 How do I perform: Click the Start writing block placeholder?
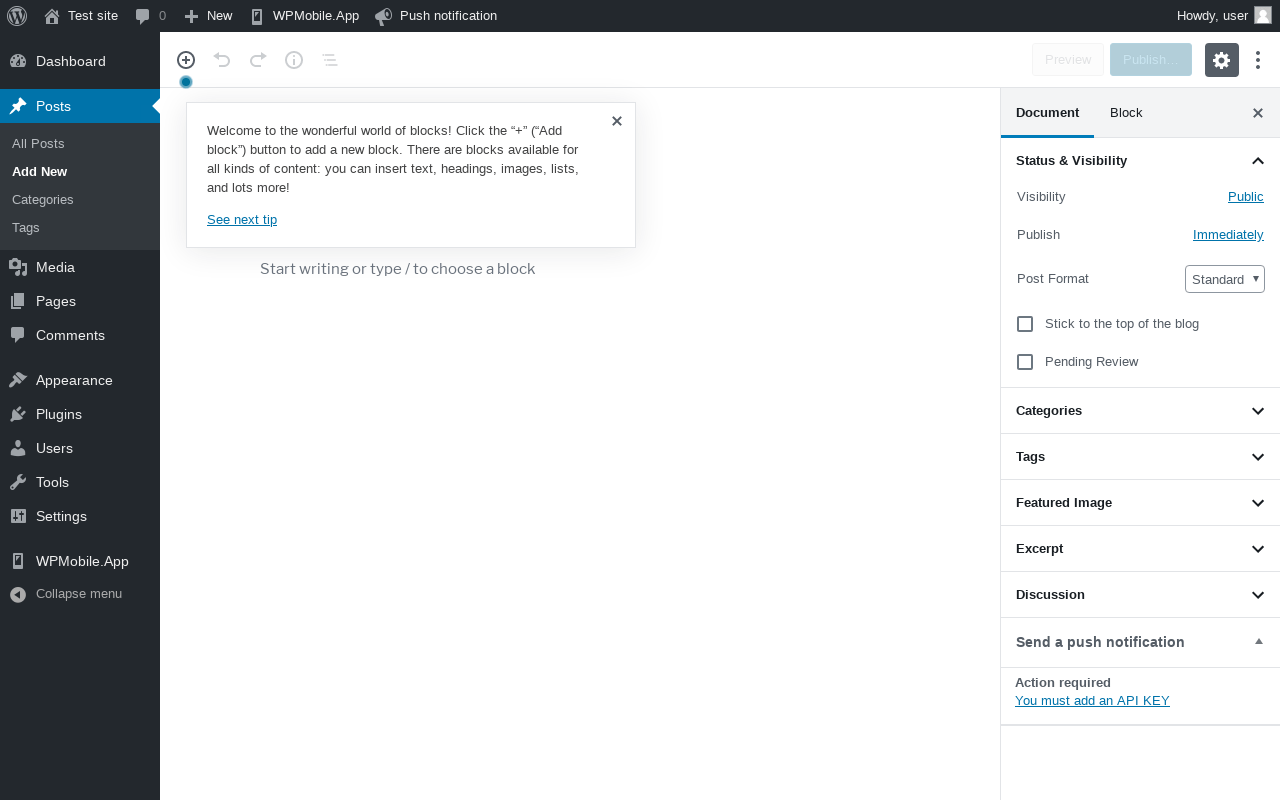(398, 269)
